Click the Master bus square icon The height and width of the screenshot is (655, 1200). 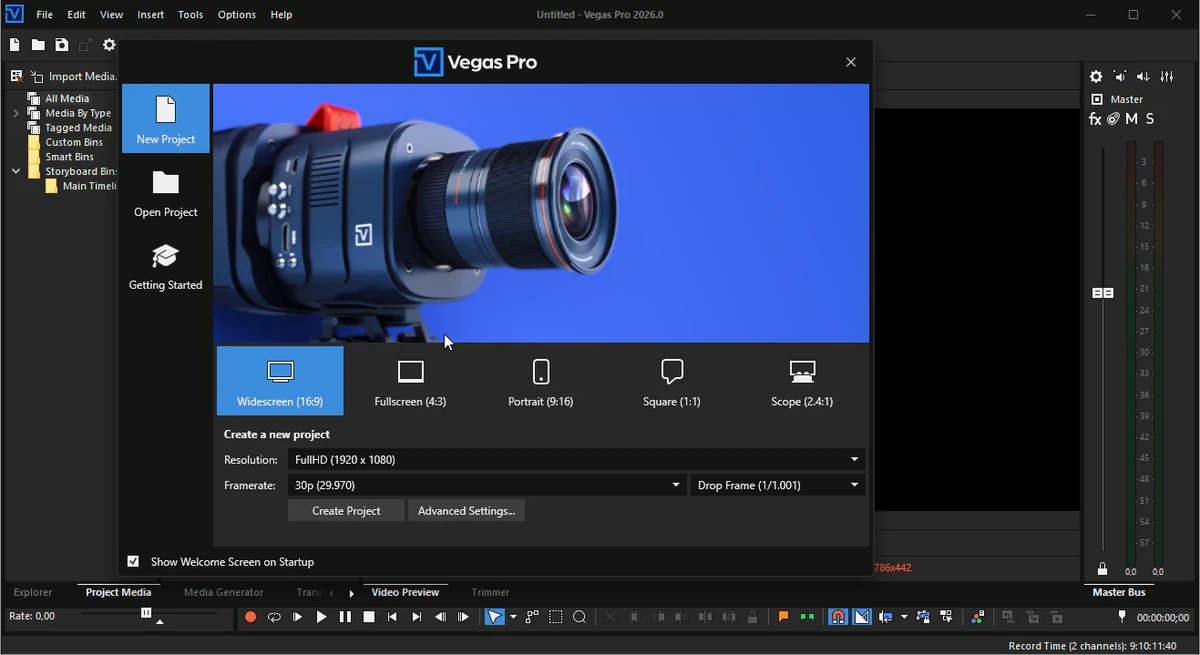(x=1097, y=99)
